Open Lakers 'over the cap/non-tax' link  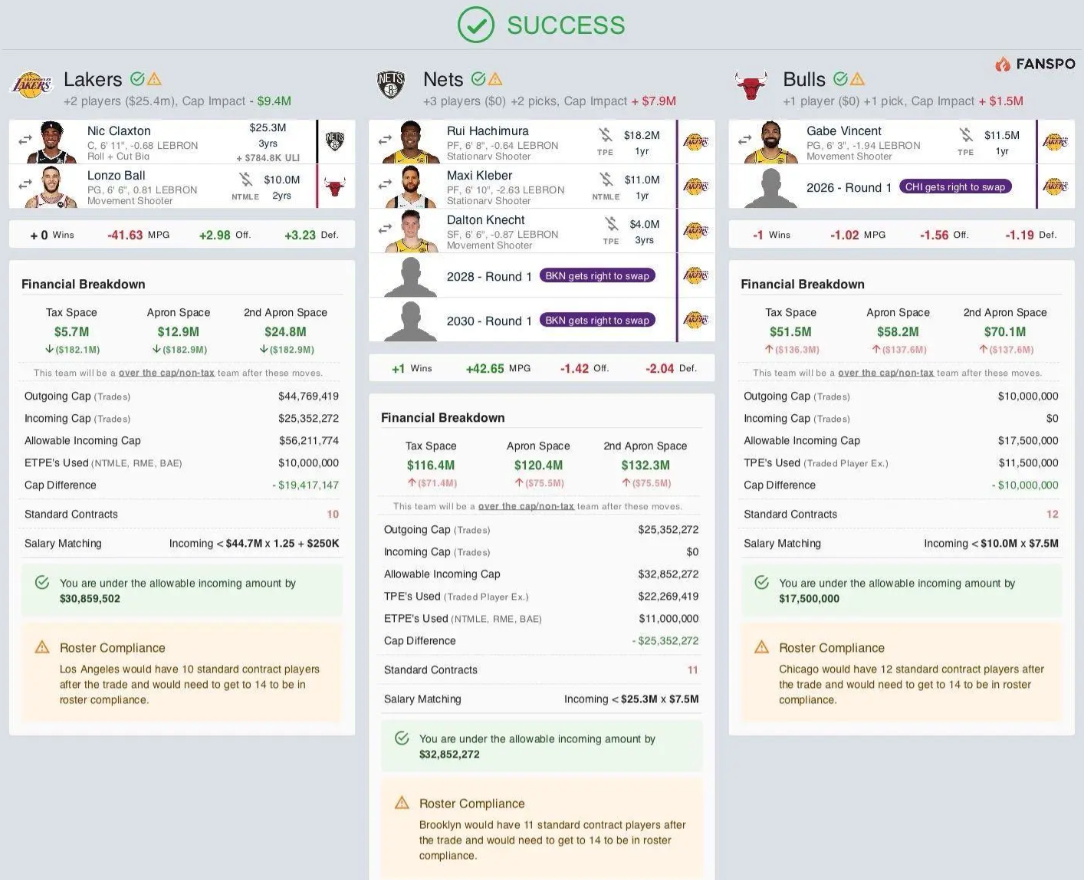point(167,373)
